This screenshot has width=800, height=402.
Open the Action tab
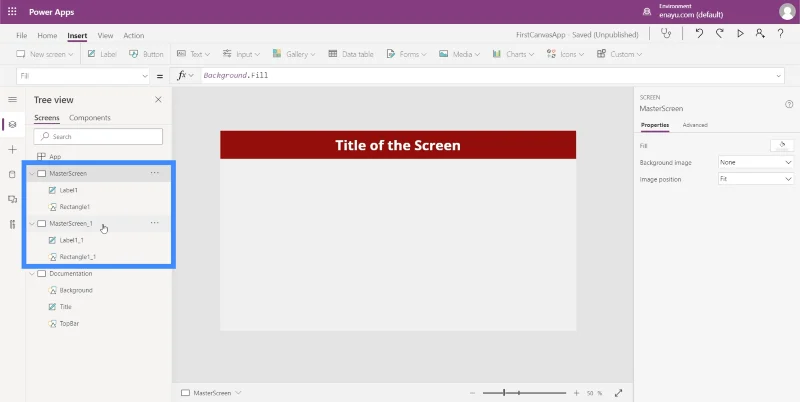click(134, 35)
